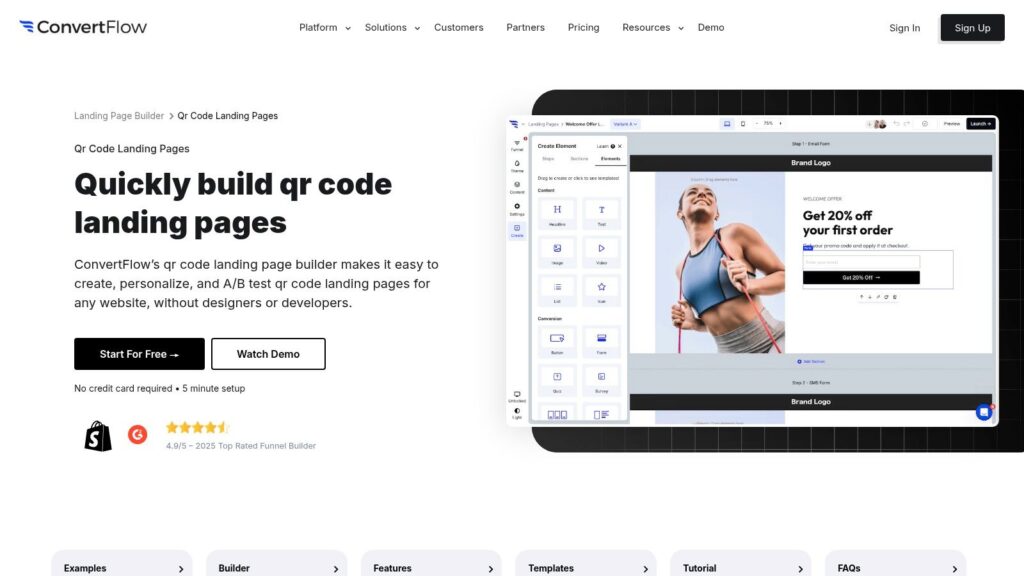The height and width of the screenshot is (576, 1024).
Task: Click the Landing Page Builder breadcrumb link
Action: pos(119,116)
